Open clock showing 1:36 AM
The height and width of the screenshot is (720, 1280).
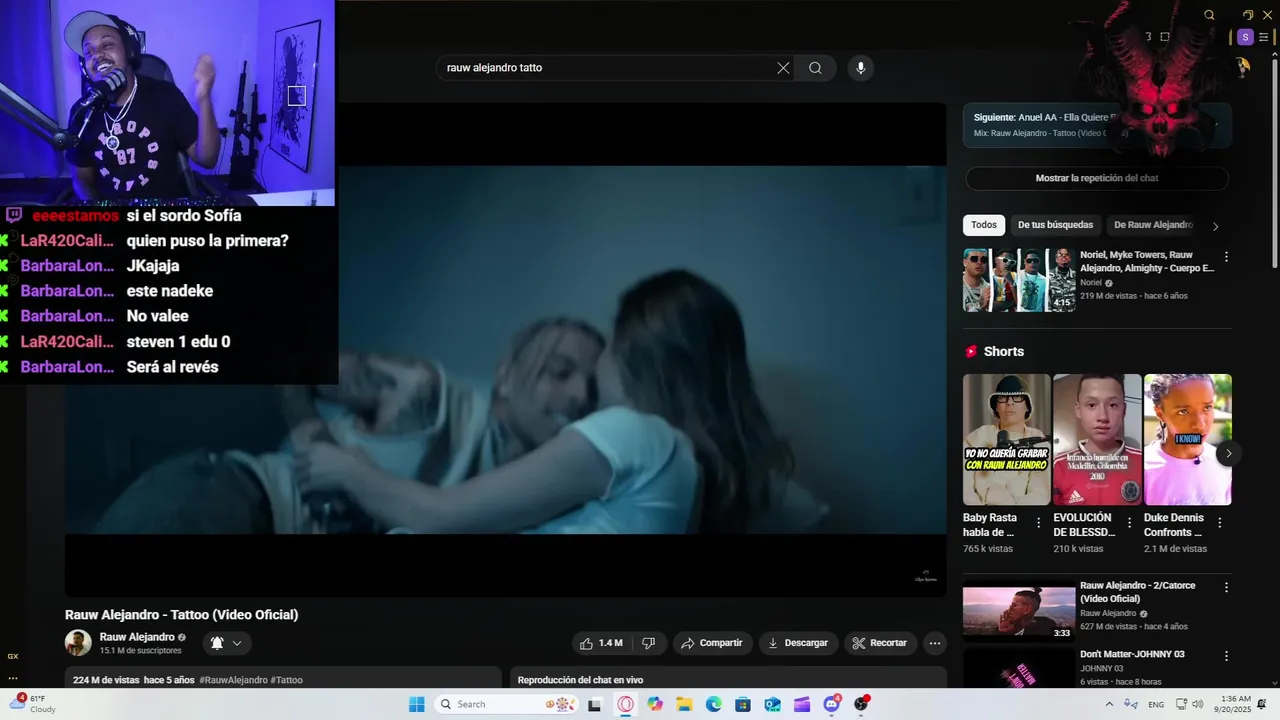(1235, 704)
